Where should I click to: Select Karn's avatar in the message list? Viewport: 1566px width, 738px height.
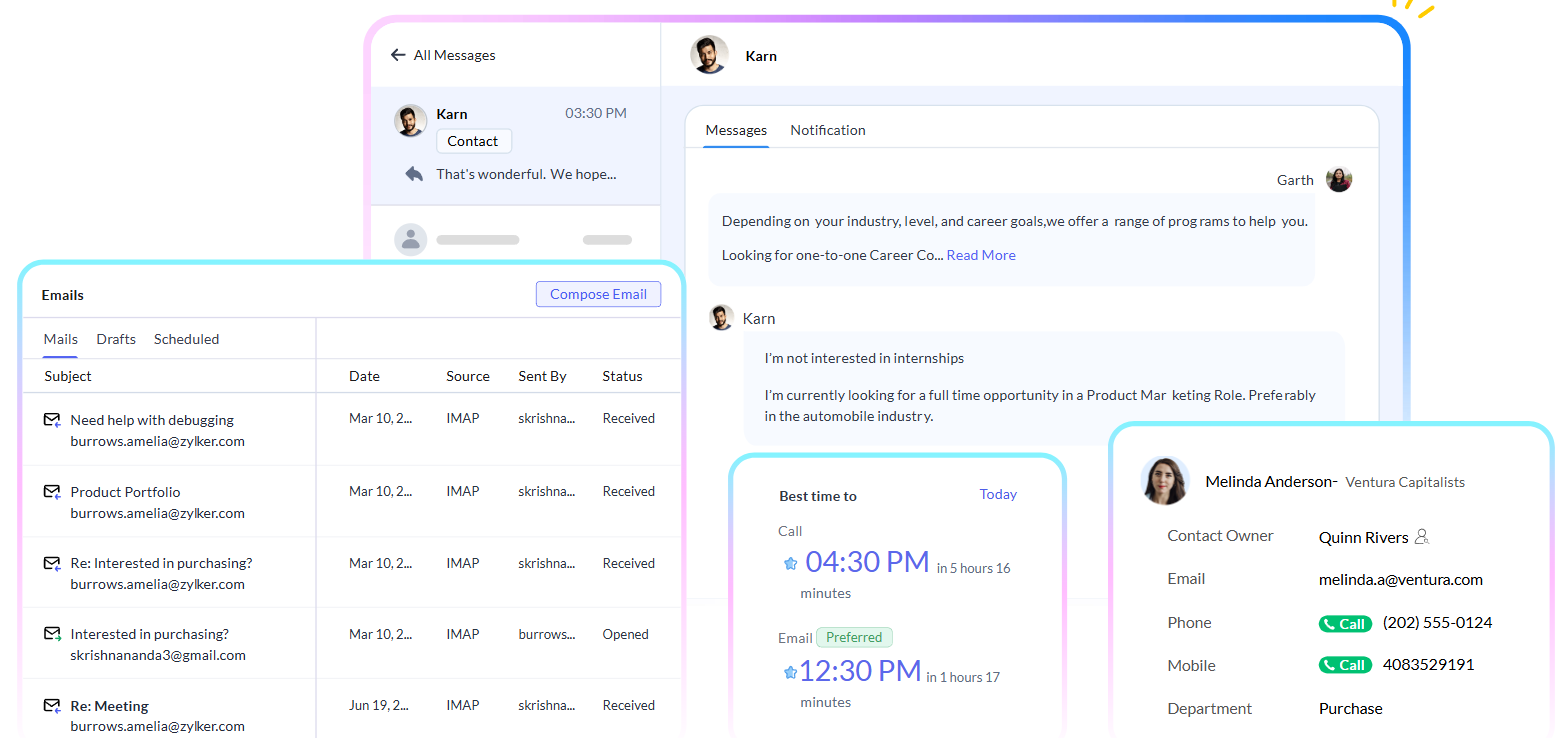point(410,121)
